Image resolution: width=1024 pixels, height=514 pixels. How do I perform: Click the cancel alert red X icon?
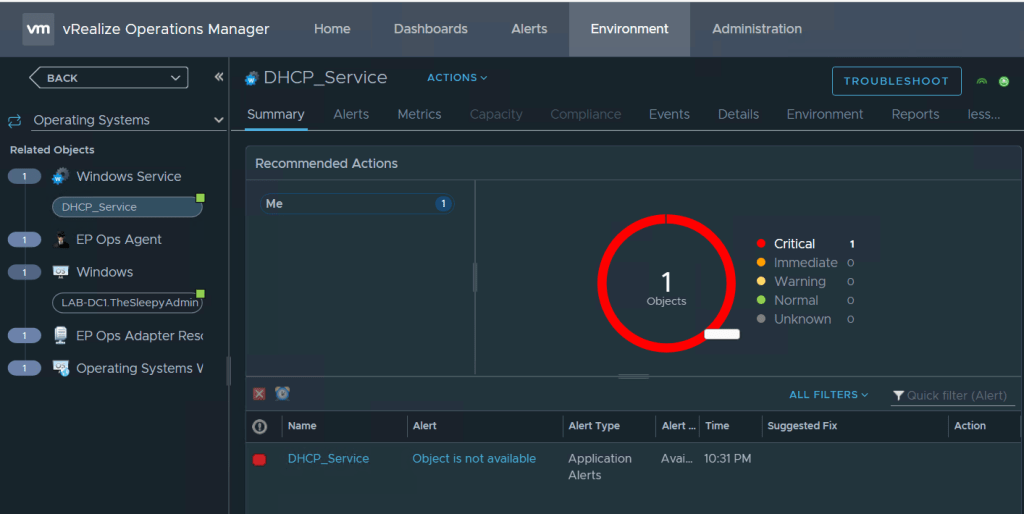[x=259, y=394]
